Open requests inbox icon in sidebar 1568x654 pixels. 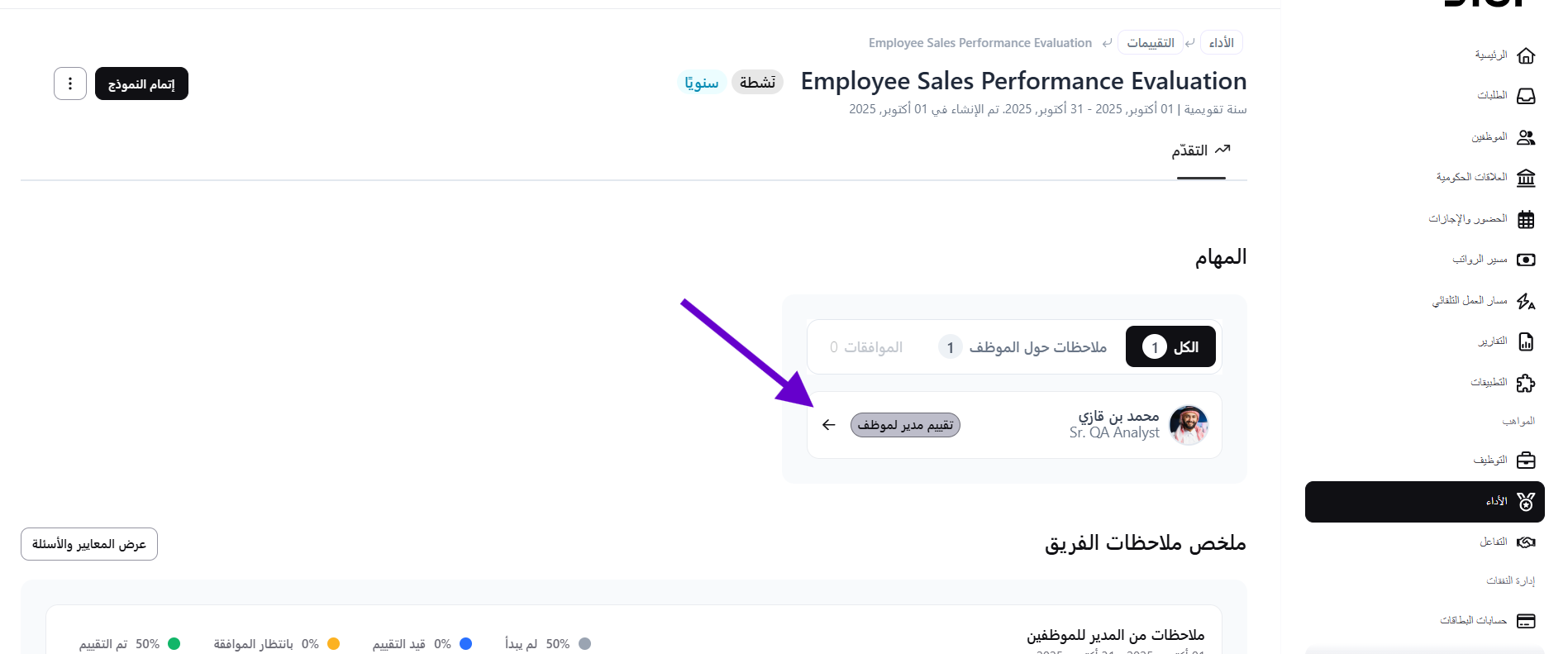1526,96
